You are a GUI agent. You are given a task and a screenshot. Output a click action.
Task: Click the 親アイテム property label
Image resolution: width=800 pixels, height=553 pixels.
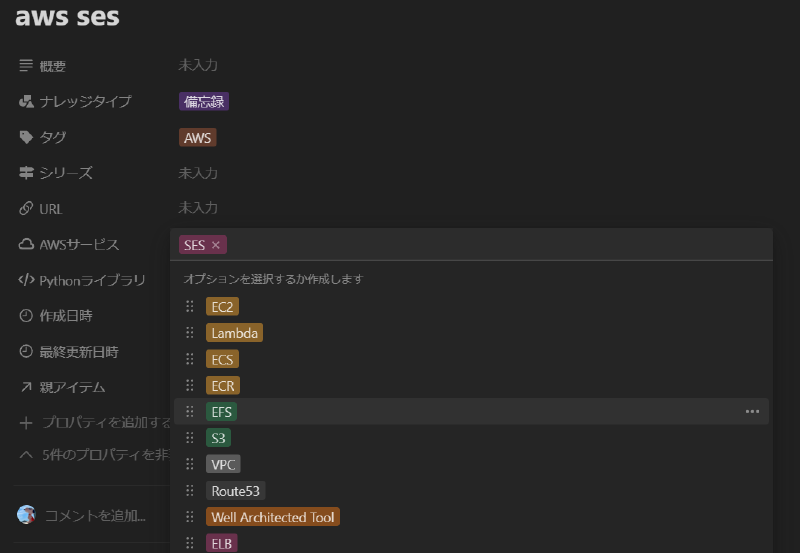72,387
